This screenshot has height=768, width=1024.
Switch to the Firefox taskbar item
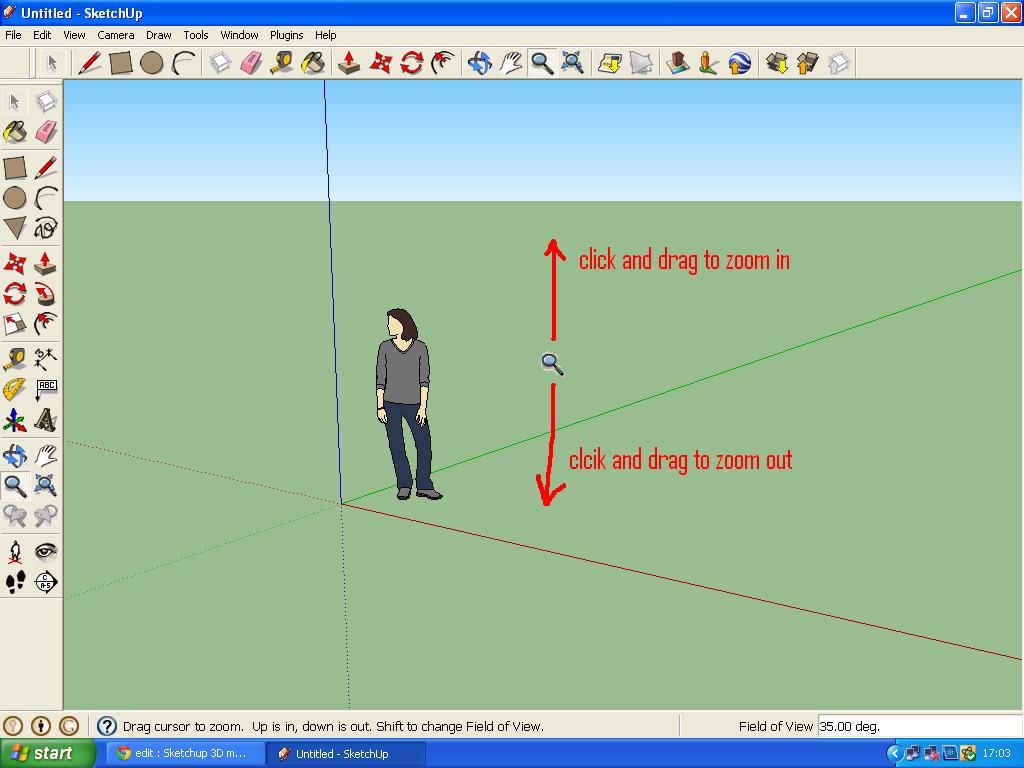[x=185, y=753]
